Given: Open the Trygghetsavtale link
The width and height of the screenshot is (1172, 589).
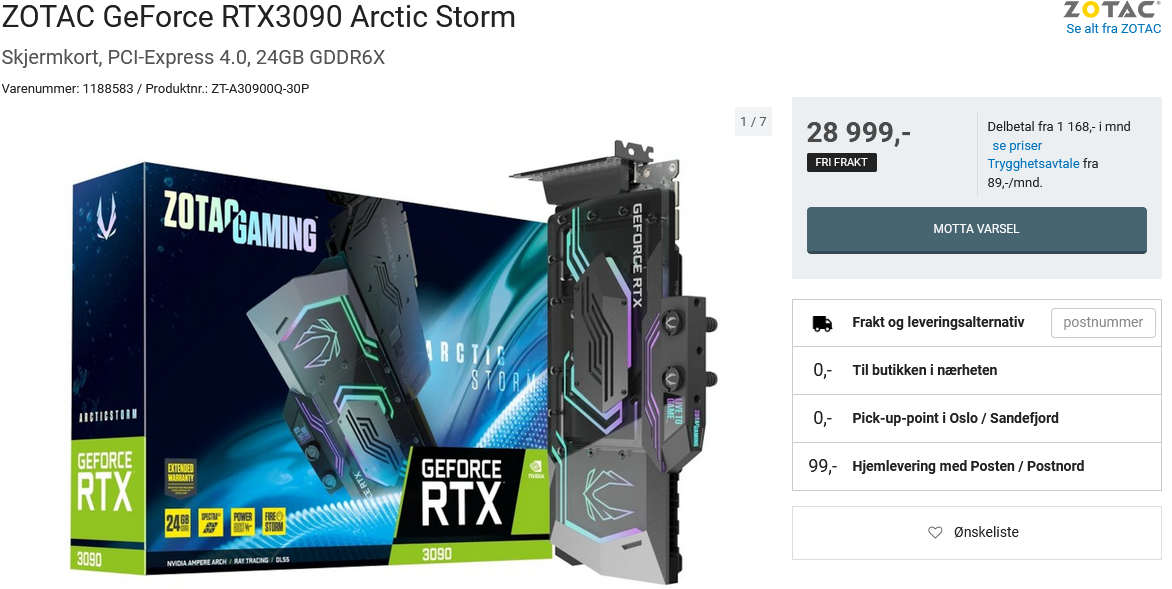Looking at the screenshot, I should coord(1033,164).
